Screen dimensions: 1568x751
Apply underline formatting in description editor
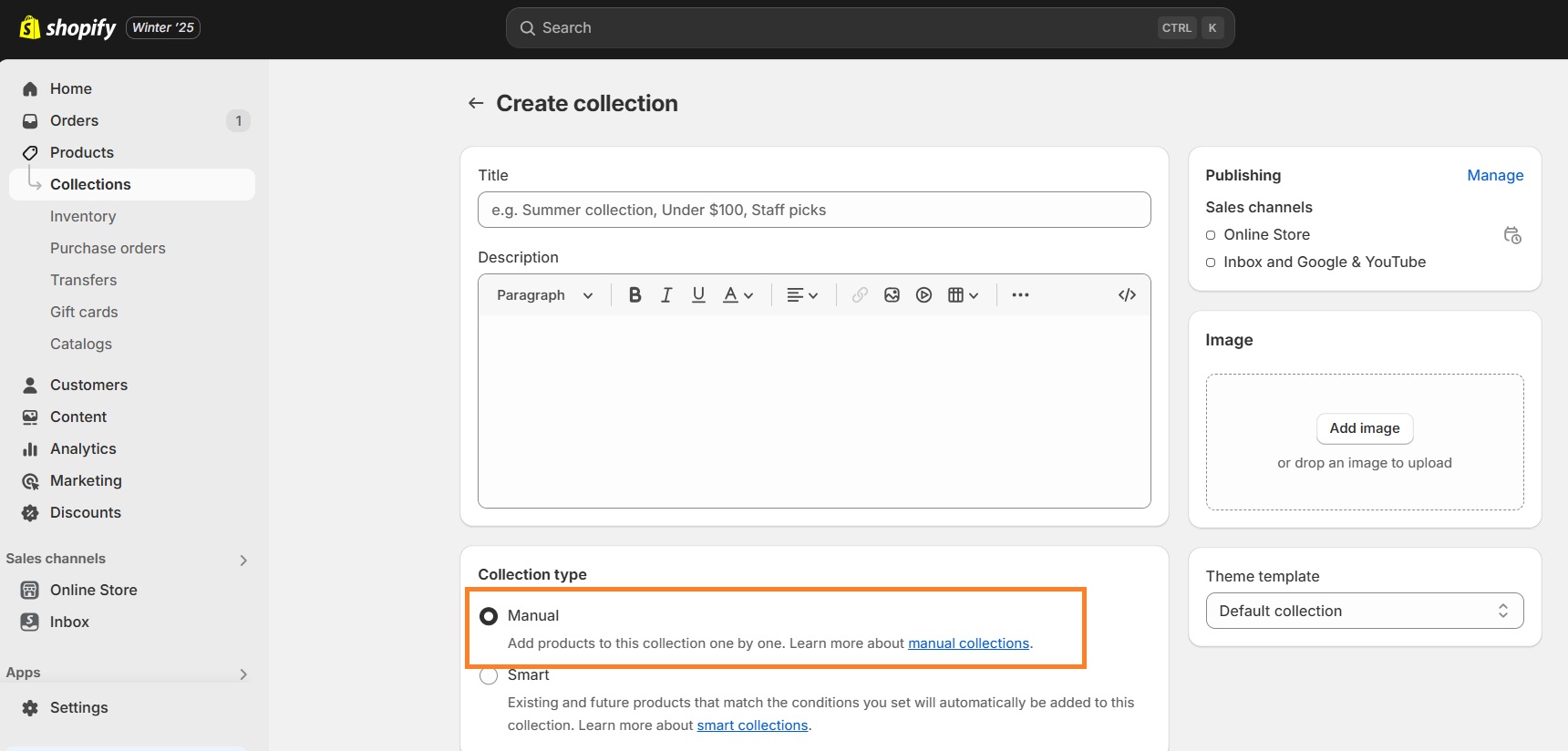point(698,295)
